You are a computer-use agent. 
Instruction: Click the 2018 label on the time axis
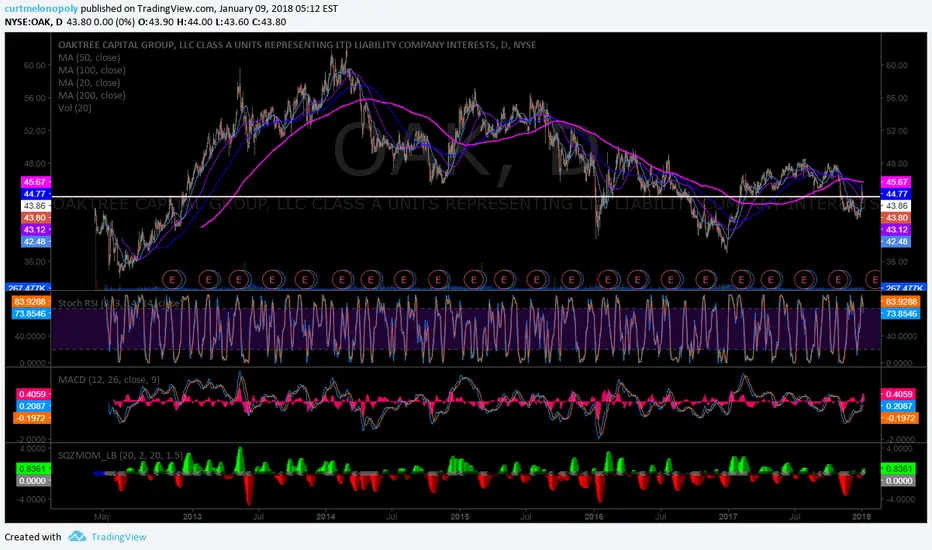[x=862, y=517]
